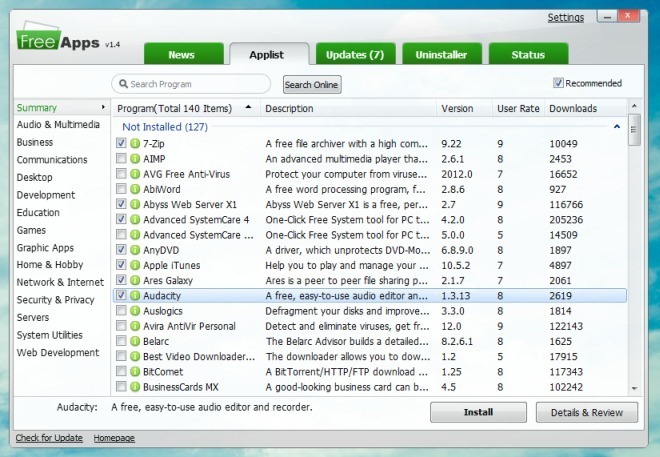This screenshot has height=457, width=660.
Task: Select Security & Privacy category
Action: tap(55, 300)
